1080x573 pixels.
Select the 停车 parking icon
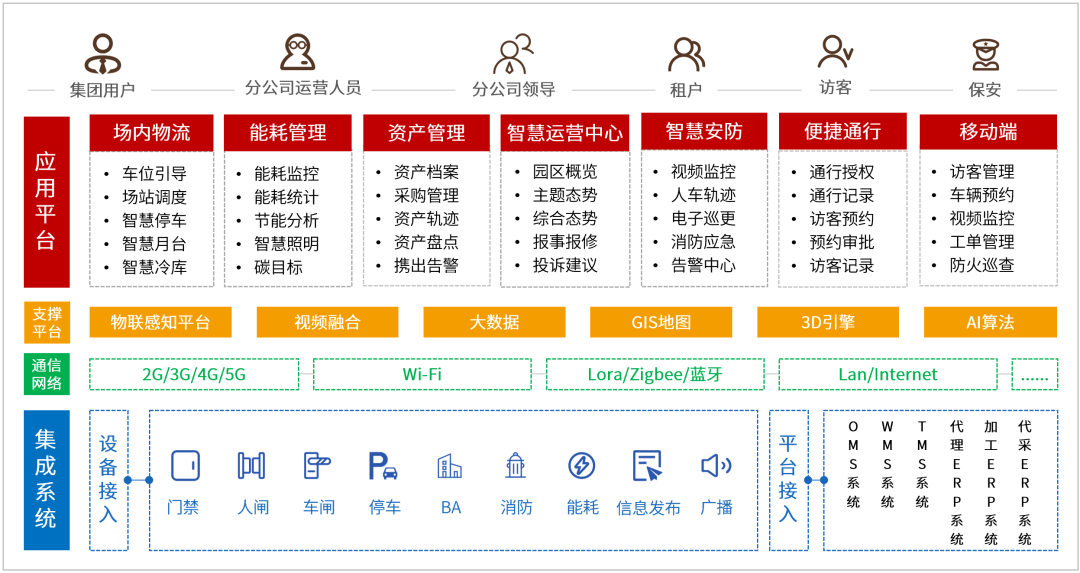pos(383,466)
